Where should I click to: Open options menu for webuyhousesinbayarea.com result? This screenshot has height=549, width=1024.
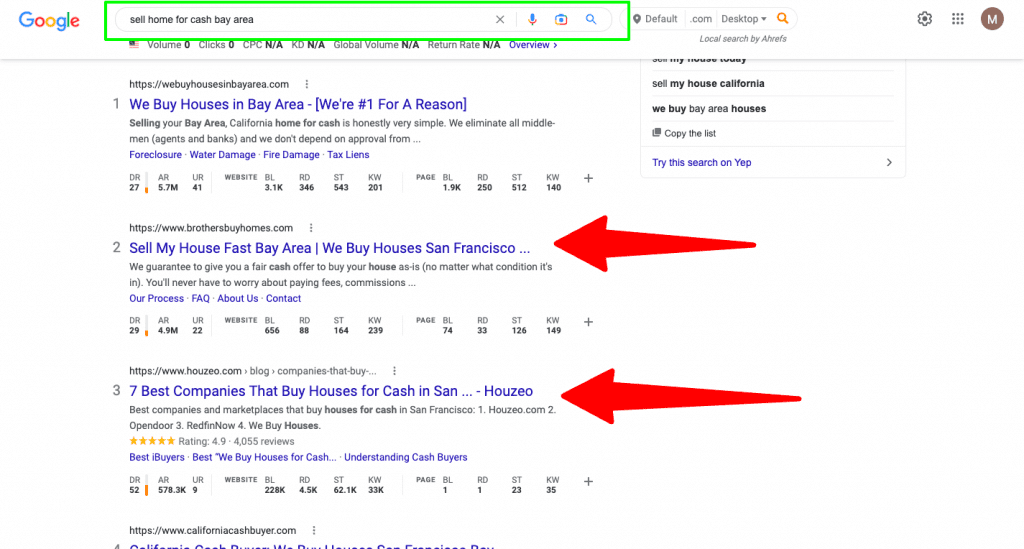[306, 84]
